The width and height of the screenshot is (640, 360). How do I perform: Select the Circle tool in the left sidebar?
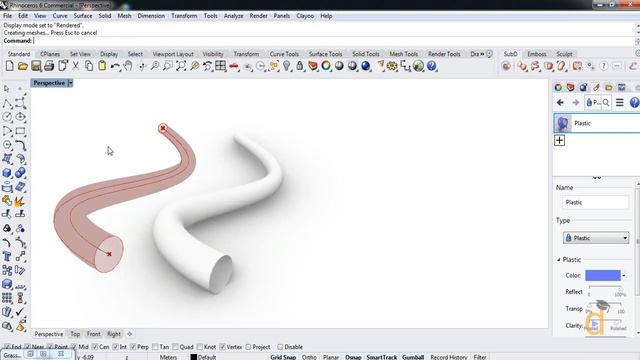[x=7, y=117]
